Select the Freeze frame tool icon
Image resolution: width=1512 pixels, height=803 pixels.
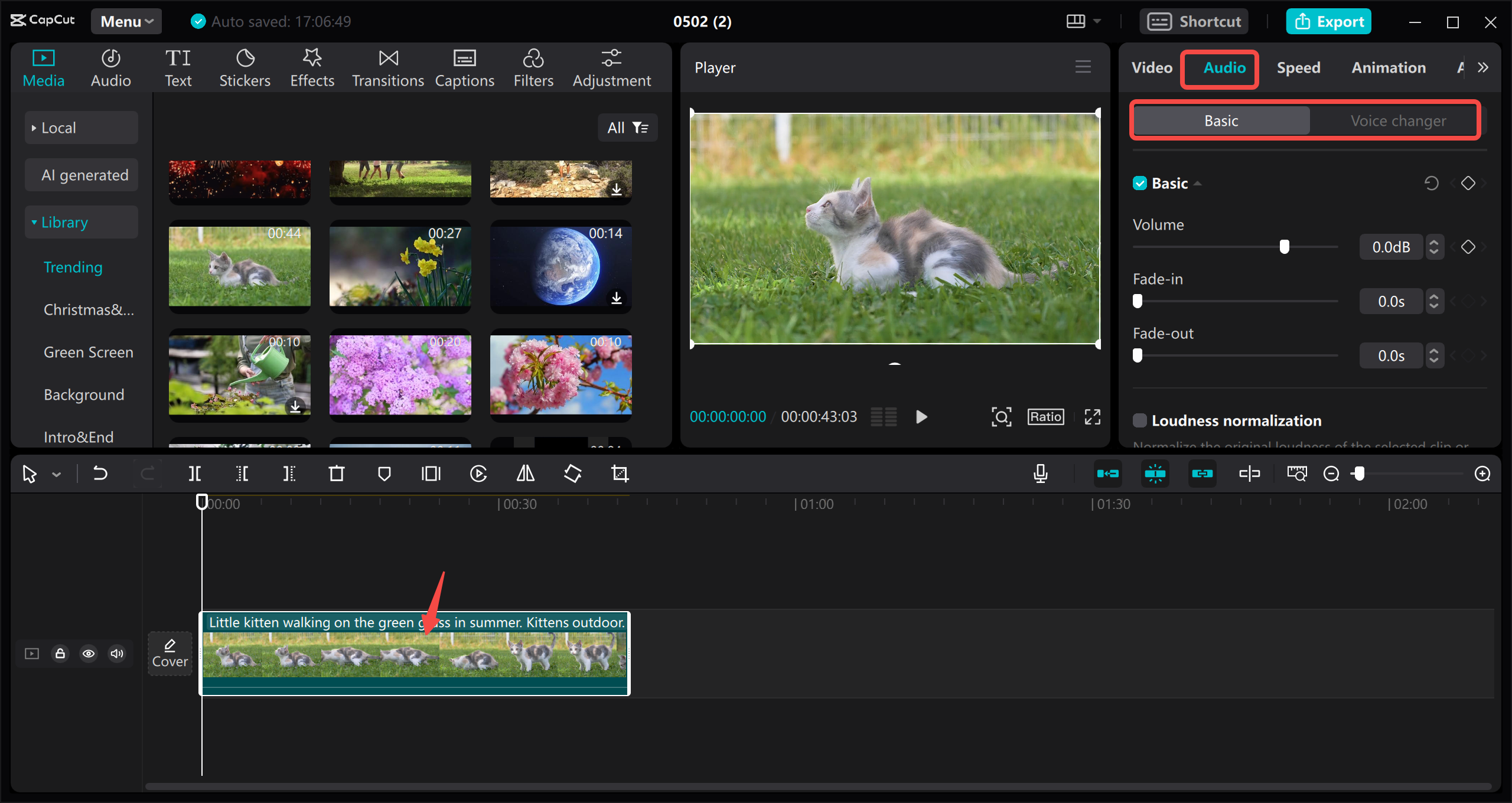[431, 474]
